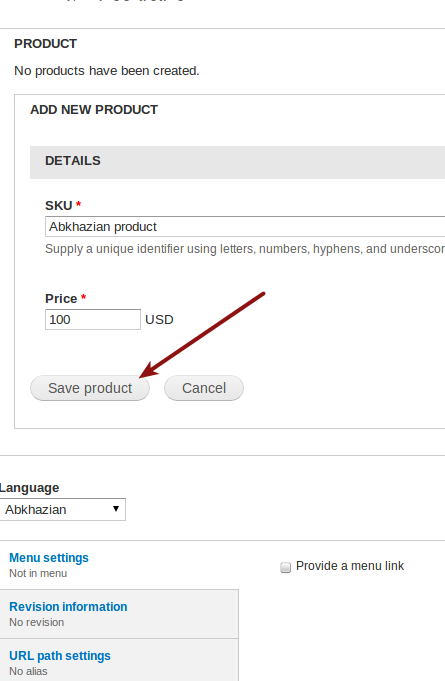The width and height of the screenshot is (445, 681).
Task: Click the 'No revision' summary text
Action: (36, 622)
